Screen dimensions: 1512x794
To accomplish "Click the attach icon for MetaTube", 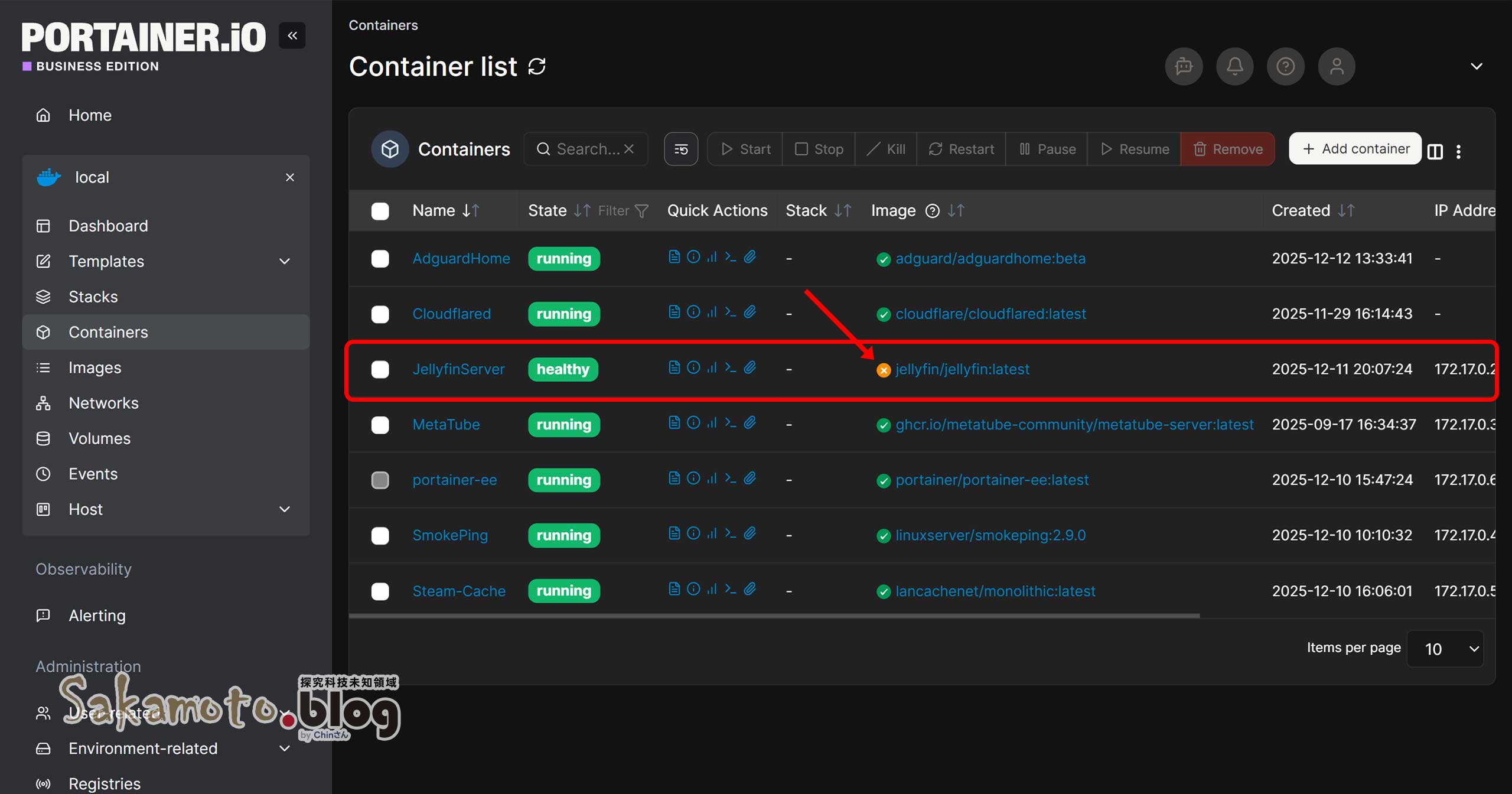I will coord(750,423).
